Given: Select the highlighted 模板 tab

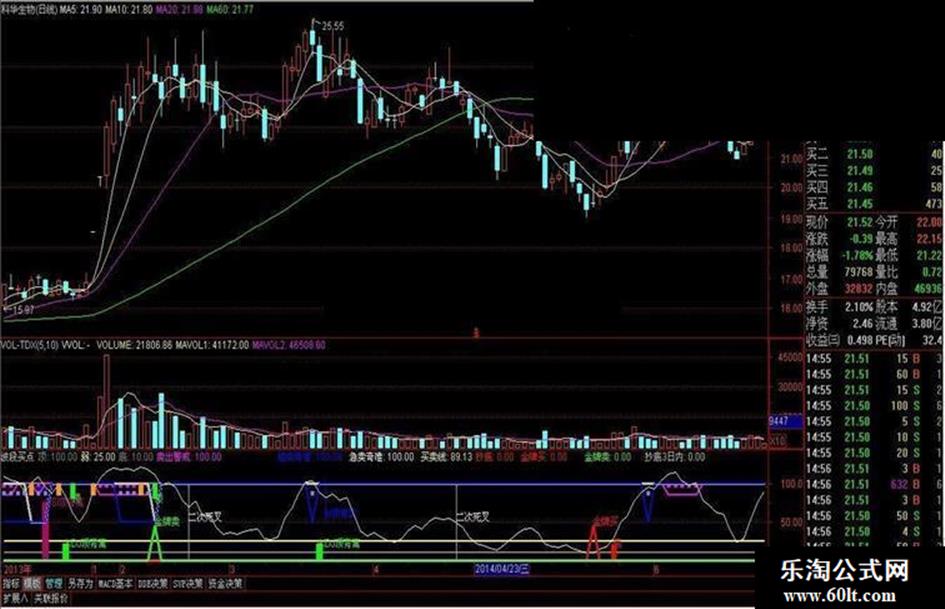Looking at the screenshot, I should pos(31,584).
